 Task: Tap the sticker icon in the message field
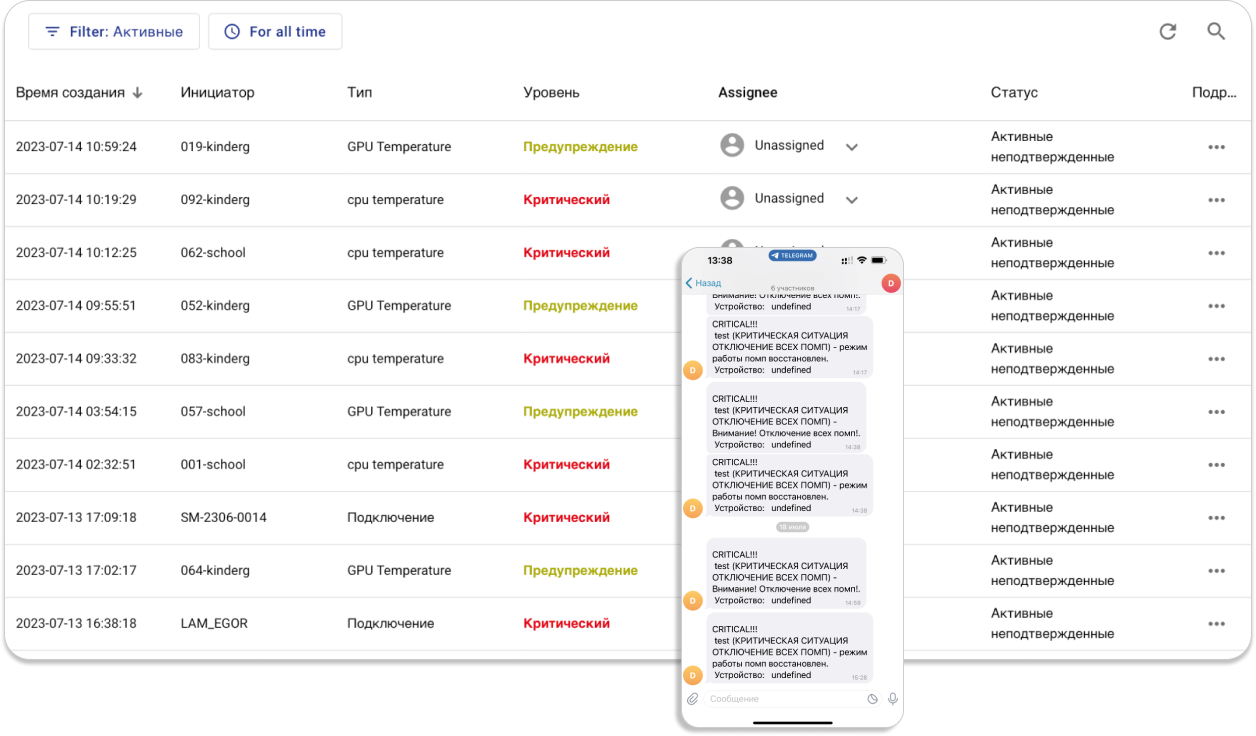click(872, 699)
